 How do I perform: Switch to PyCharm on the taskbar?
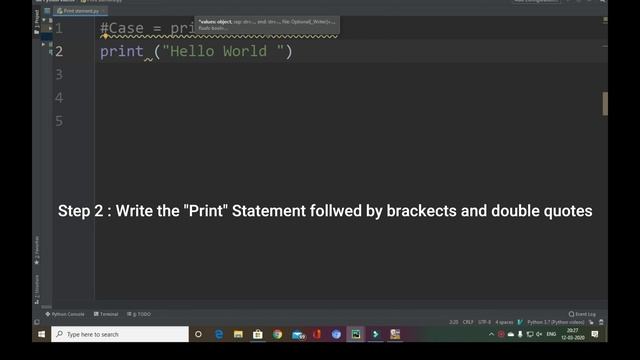(356, 334)
